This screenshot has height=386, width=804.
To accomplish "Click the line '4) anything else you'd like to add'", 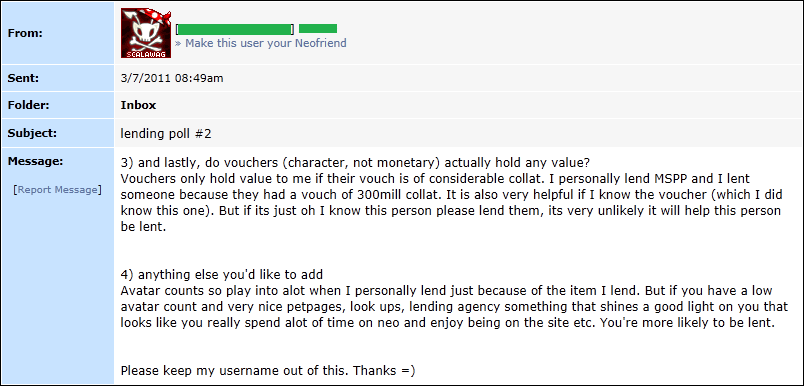I will click(x=222, y=274).
